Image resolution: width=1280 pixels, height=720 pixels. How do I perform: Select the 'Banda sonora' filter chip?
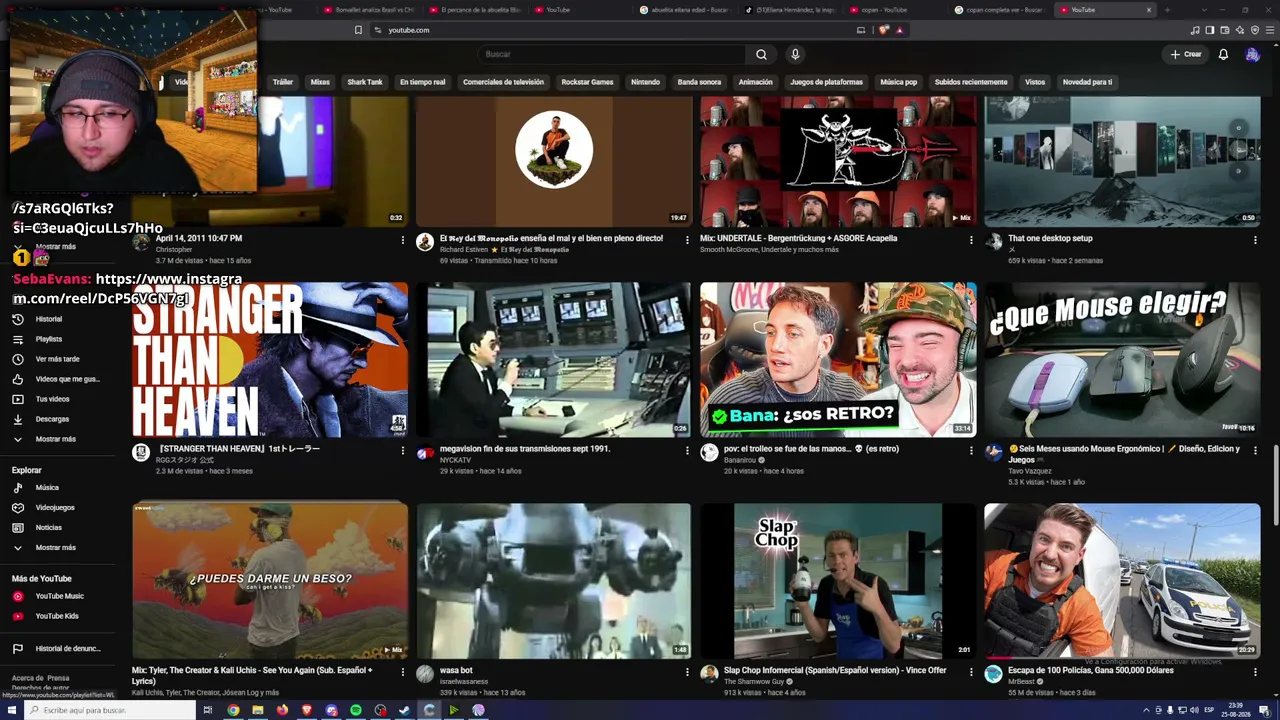(x=699, y=82)
